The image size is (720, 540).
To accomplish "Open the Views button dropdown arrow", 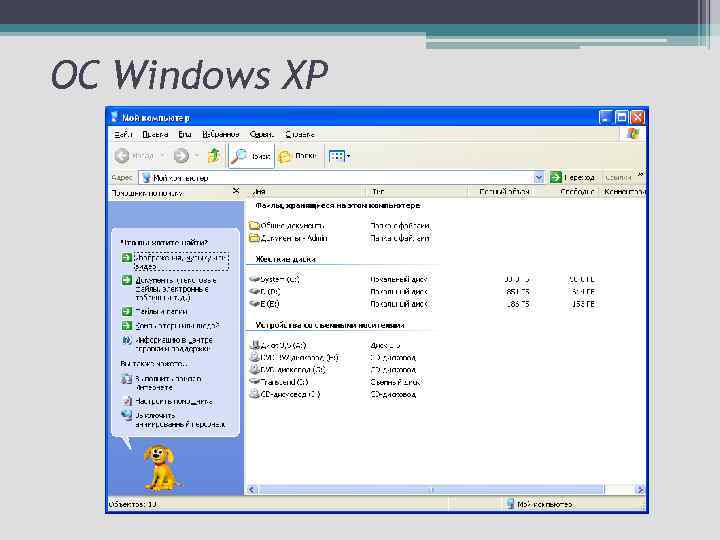I will 349,156.
